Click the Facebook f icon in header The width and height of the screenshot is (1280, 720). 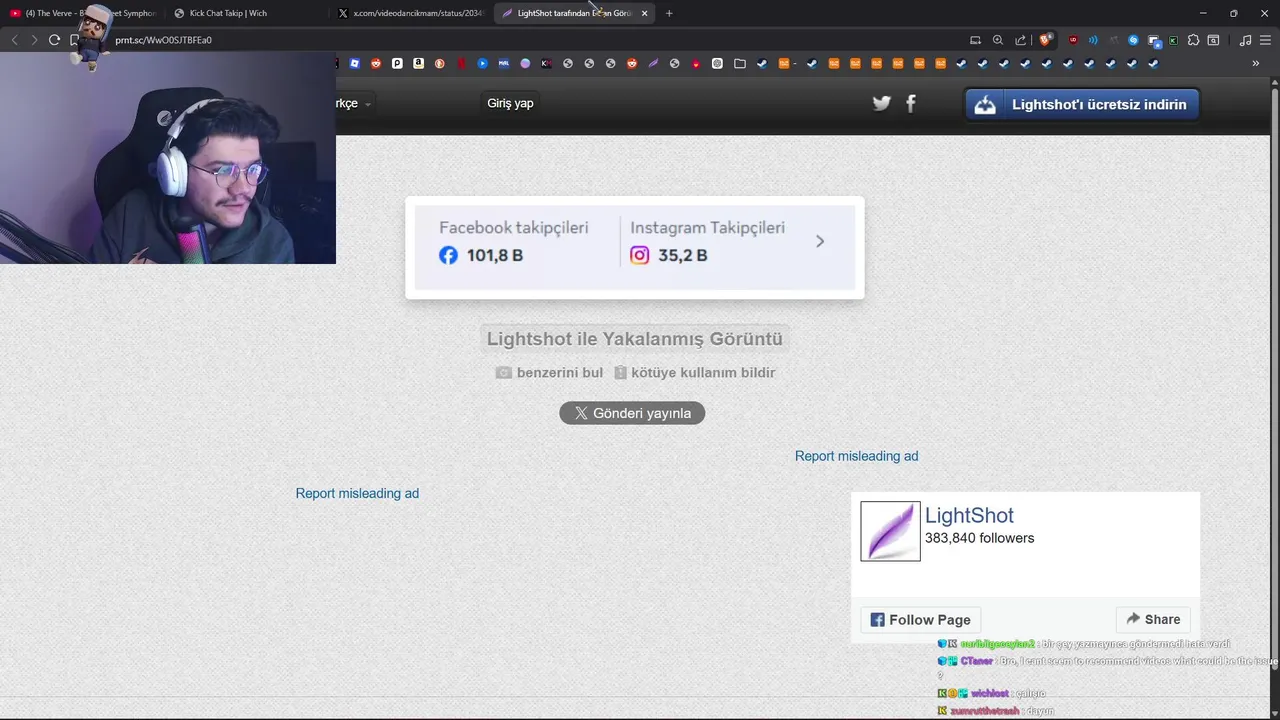tap(911, 103)
